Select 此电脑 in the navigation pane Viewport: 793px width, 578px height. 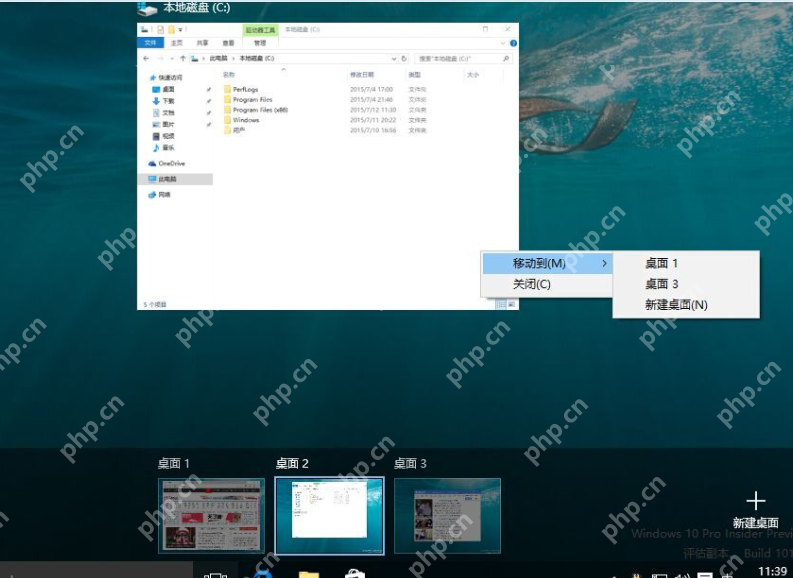pyautogui.click(x=175, y=179)
